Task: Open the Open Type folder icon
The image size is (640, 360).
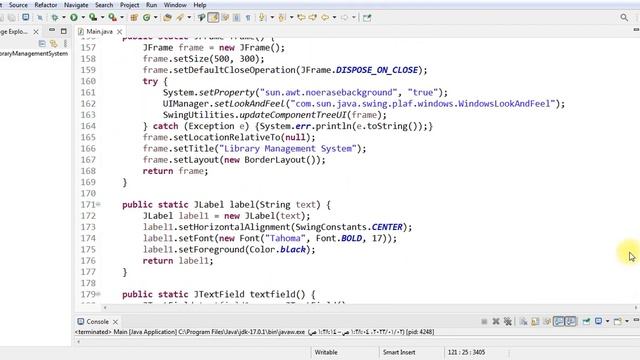Action: click(x=167, y=18)
